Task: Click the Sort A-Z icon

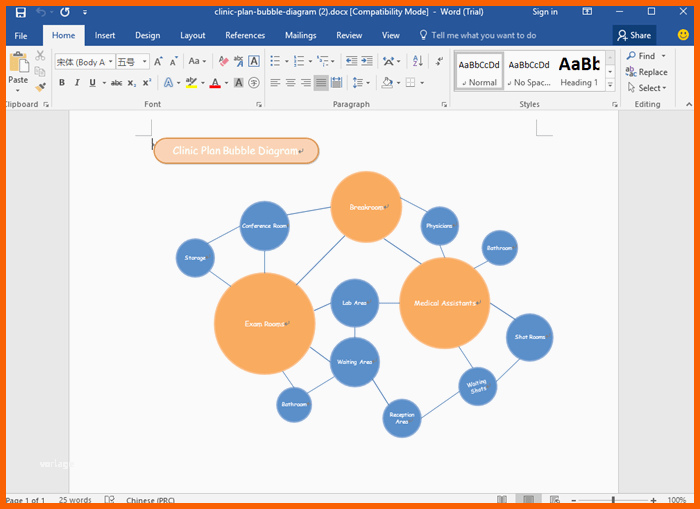Action: click(x=417, y=61)
